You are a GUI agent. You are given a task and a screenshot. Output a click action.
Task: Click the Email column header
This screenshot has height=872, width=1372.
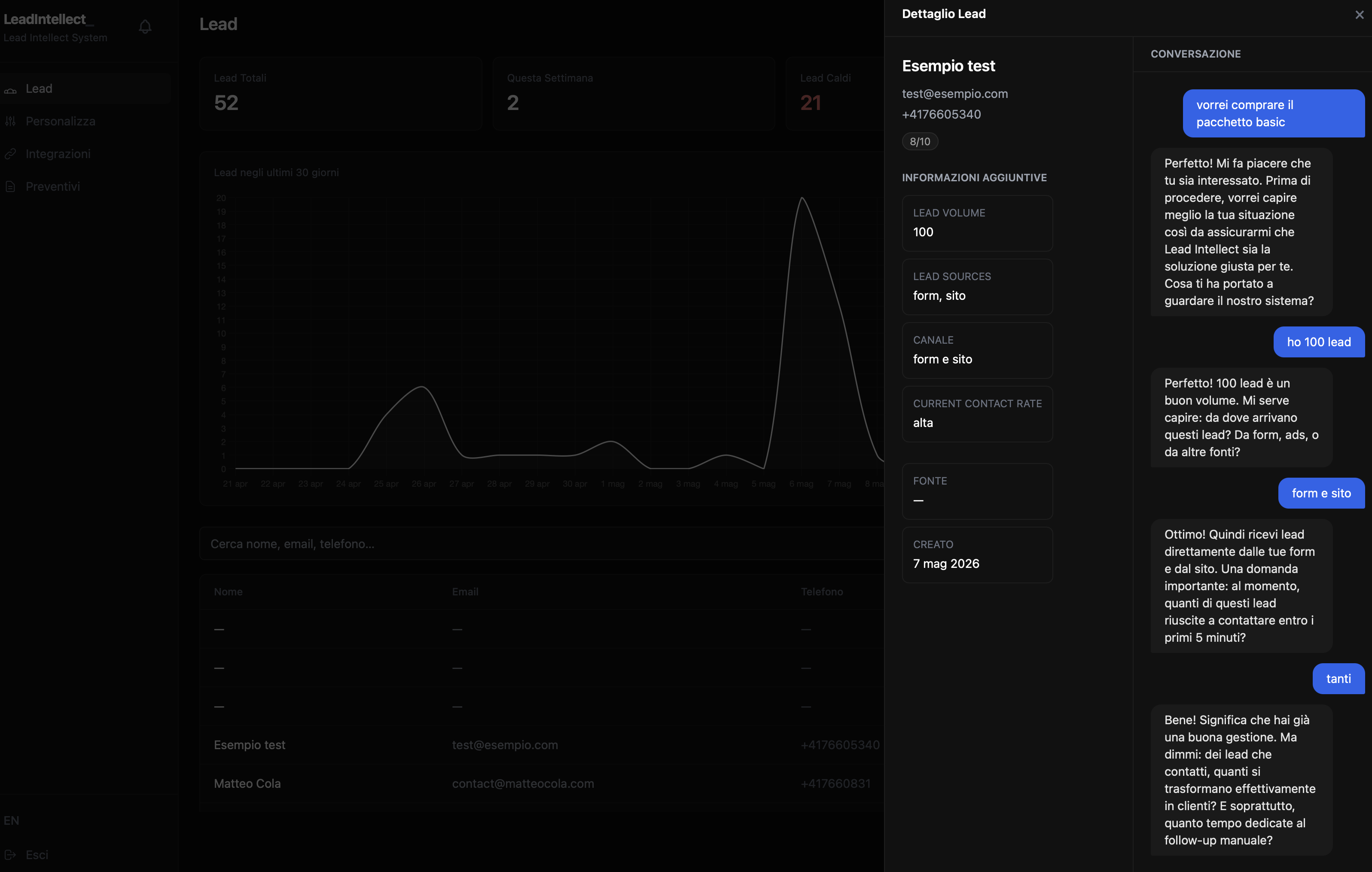(x=465, y=591)
